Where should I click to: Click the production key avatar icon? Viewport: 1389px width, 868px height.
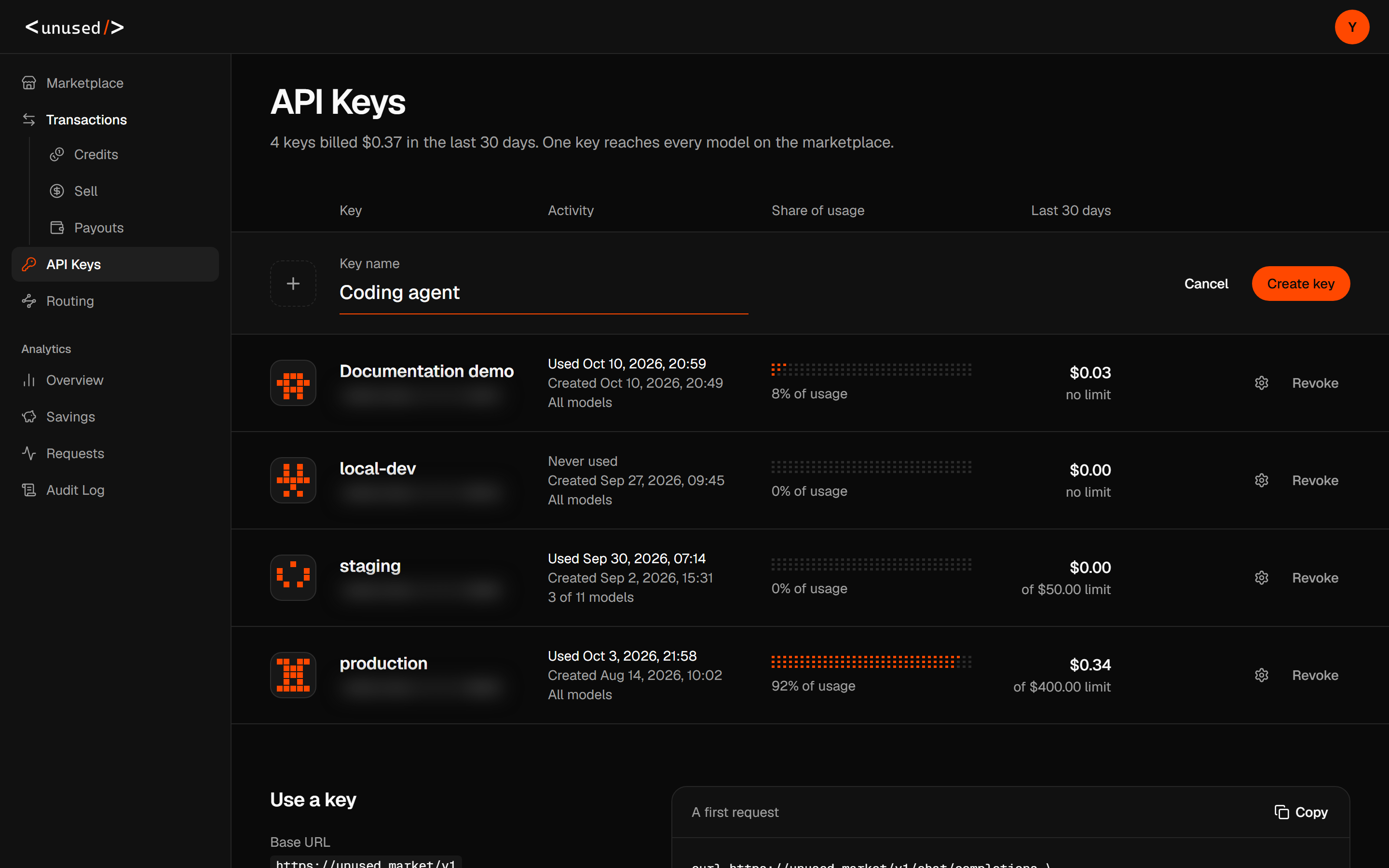293,675
